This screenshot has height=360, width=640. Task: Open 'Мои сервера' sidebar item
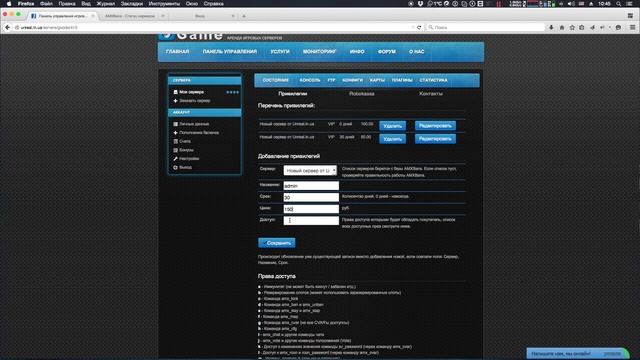191,92
